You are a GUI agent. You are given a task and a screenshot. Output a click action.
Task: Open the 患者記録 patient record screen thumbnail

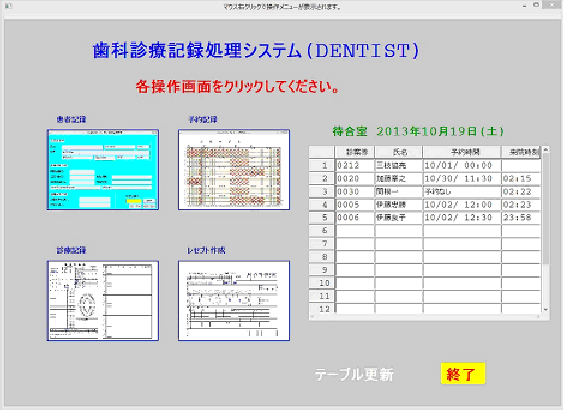click(103, 169)
